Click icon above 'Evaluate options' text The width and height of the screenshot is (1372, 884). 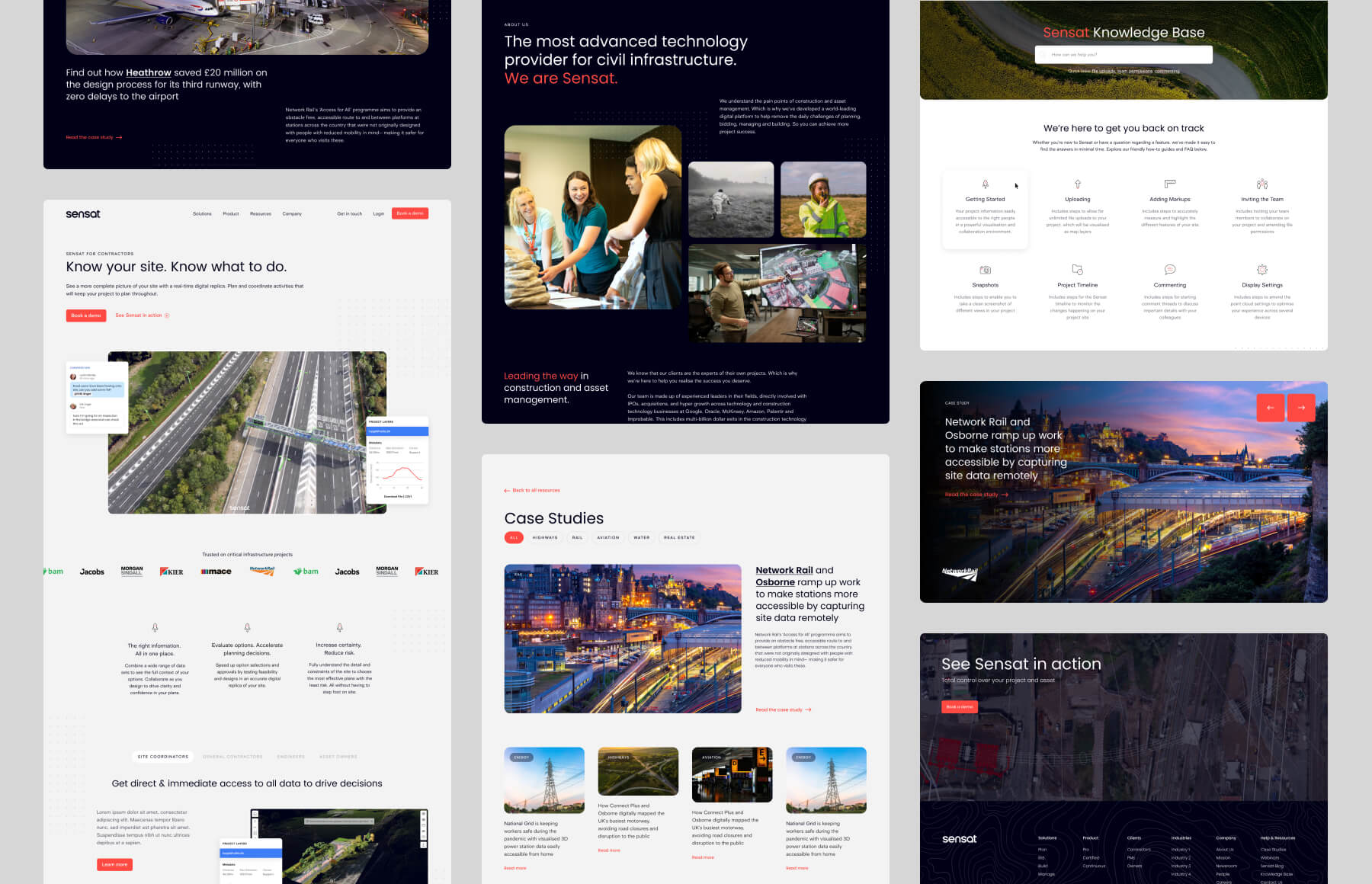[247, 628]
